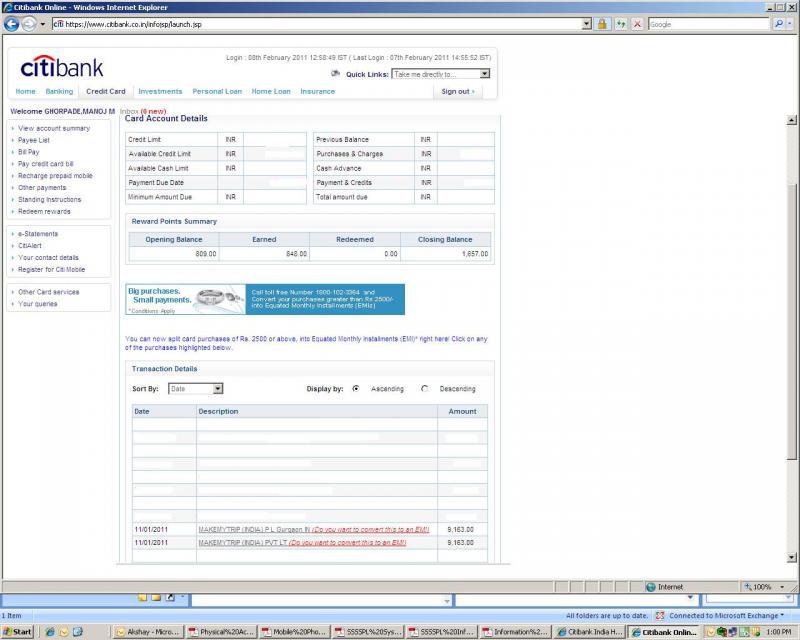Open the recent pages dropdown arrow

pyautogui.click(x=43, y=23)
